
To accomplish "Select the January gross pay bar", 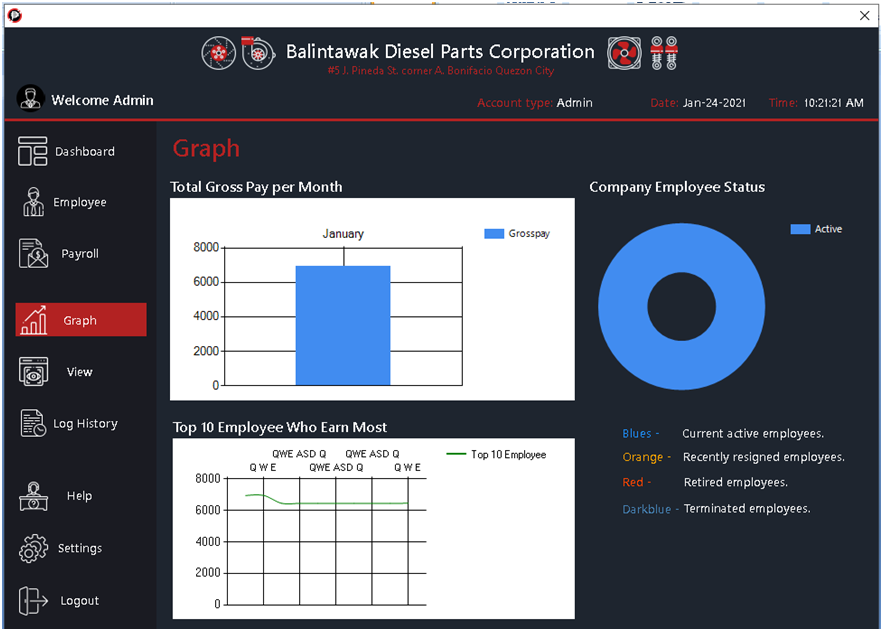I will coord(344,325).
